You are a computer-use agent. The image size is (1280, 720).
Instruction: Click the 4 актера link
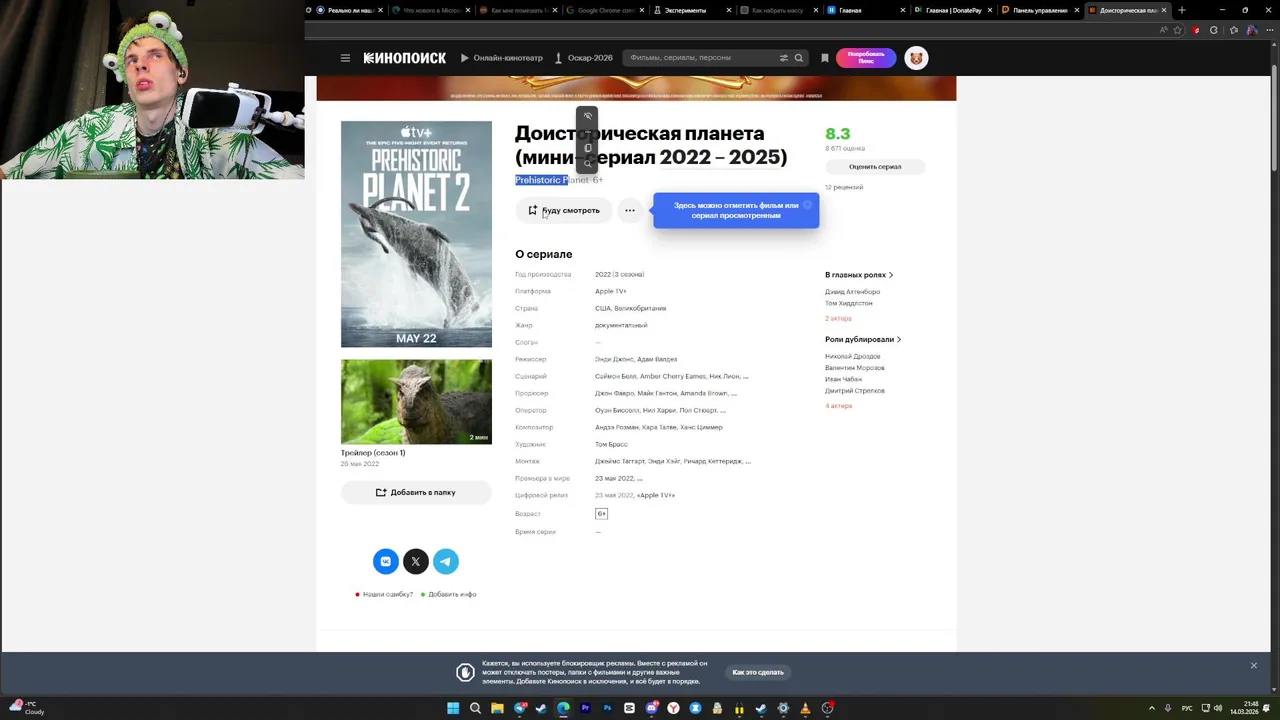tap(838, 406)
